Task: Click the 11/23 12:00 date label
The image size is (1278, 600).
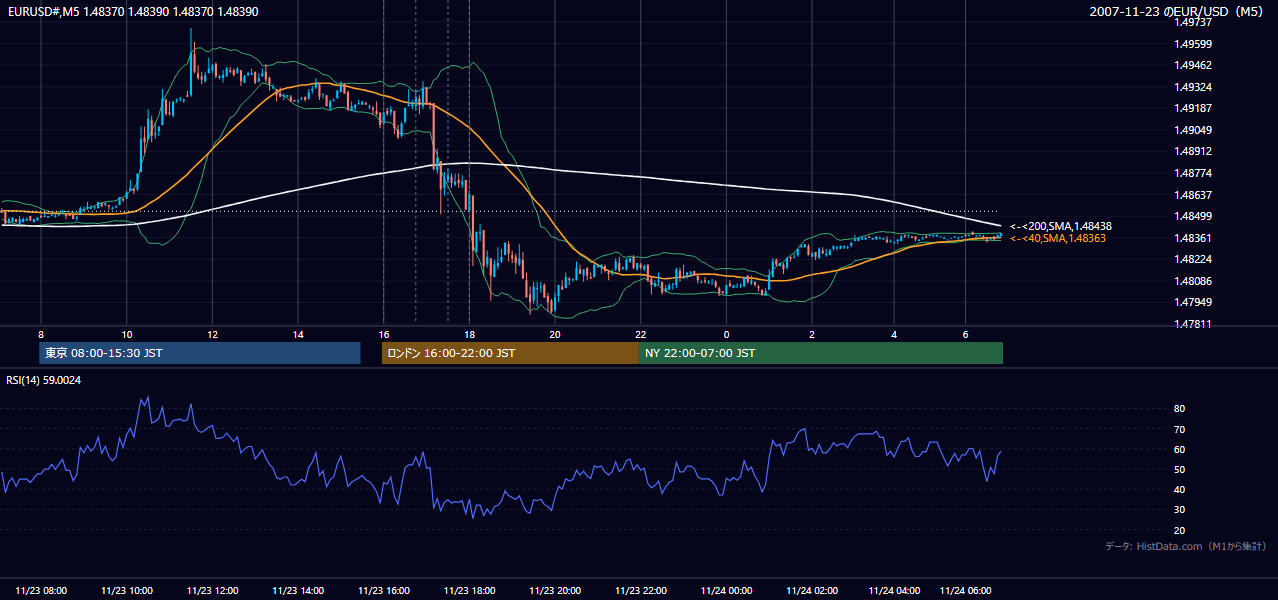Action: coord(213,591)
